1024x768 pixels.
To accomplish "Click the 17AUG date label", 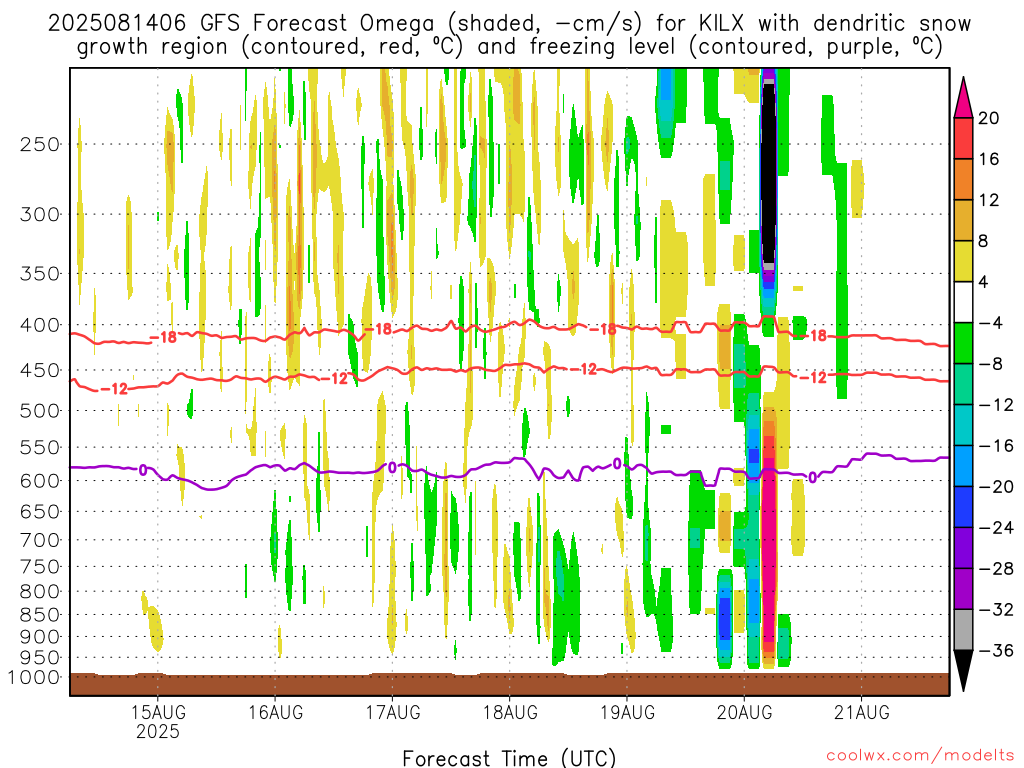I will click(x=392, y=712).
